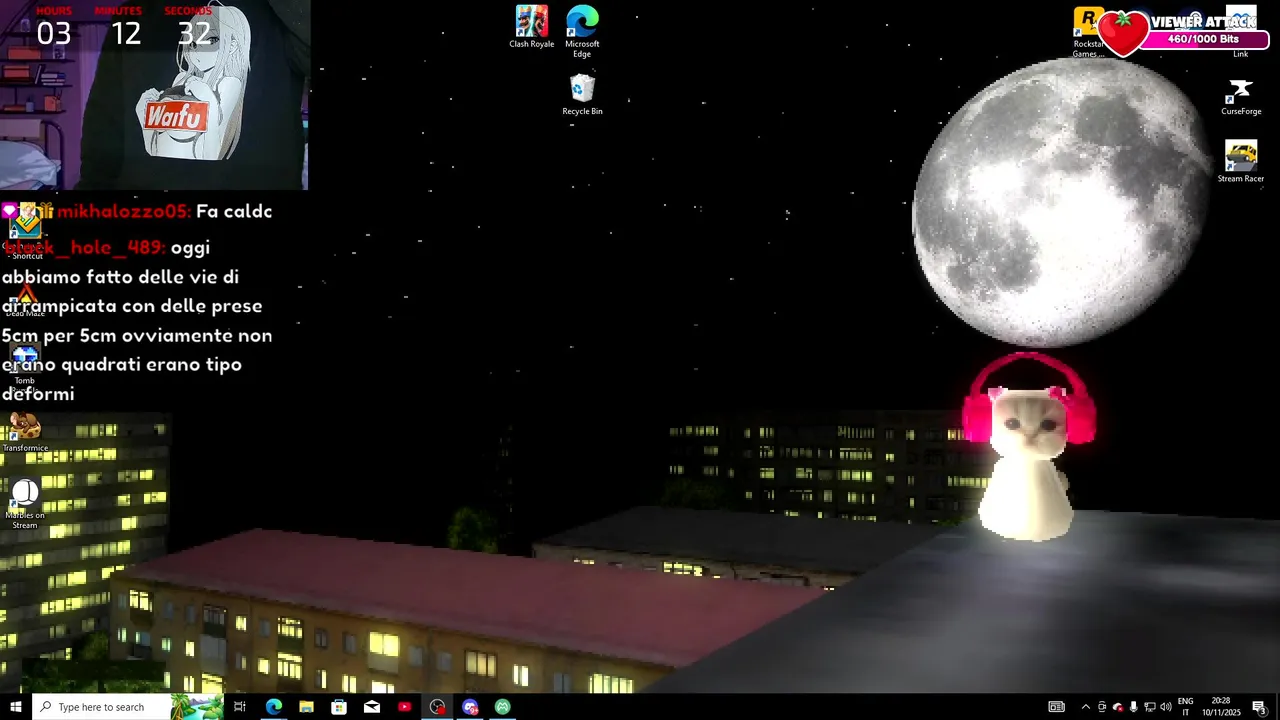This screenshot has height=720, width=1280.
Task: Open the Dead Maze desktop shortcut
Action: coord(25,300)
